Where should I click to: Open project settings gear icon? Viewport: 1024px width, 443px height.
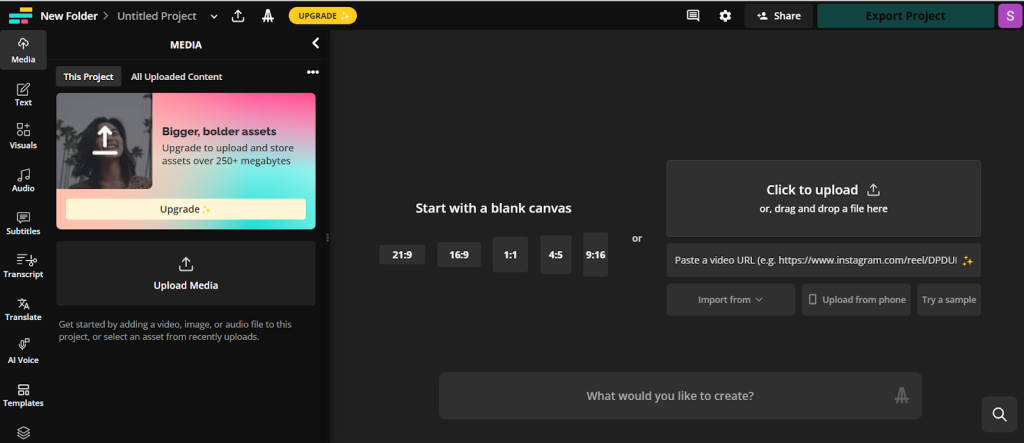tap(725, 16)
